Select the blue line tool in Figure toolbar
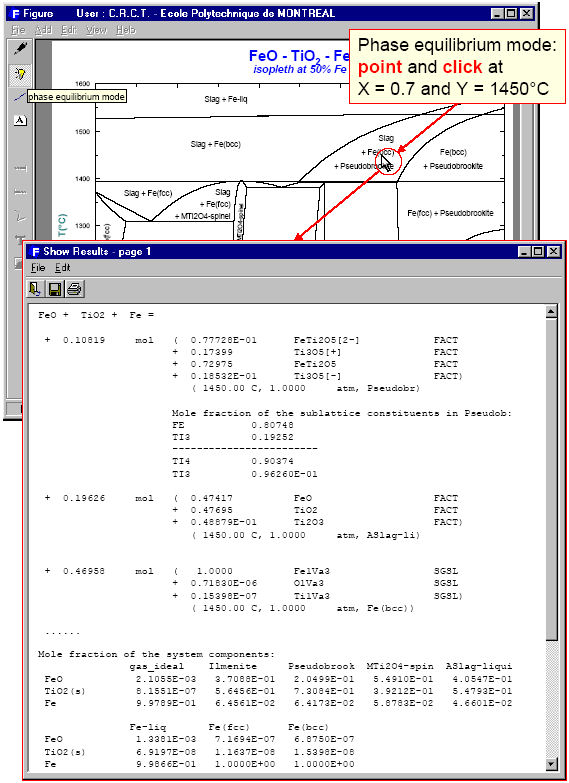Screen dimensions: 569x783 (20, 97)
